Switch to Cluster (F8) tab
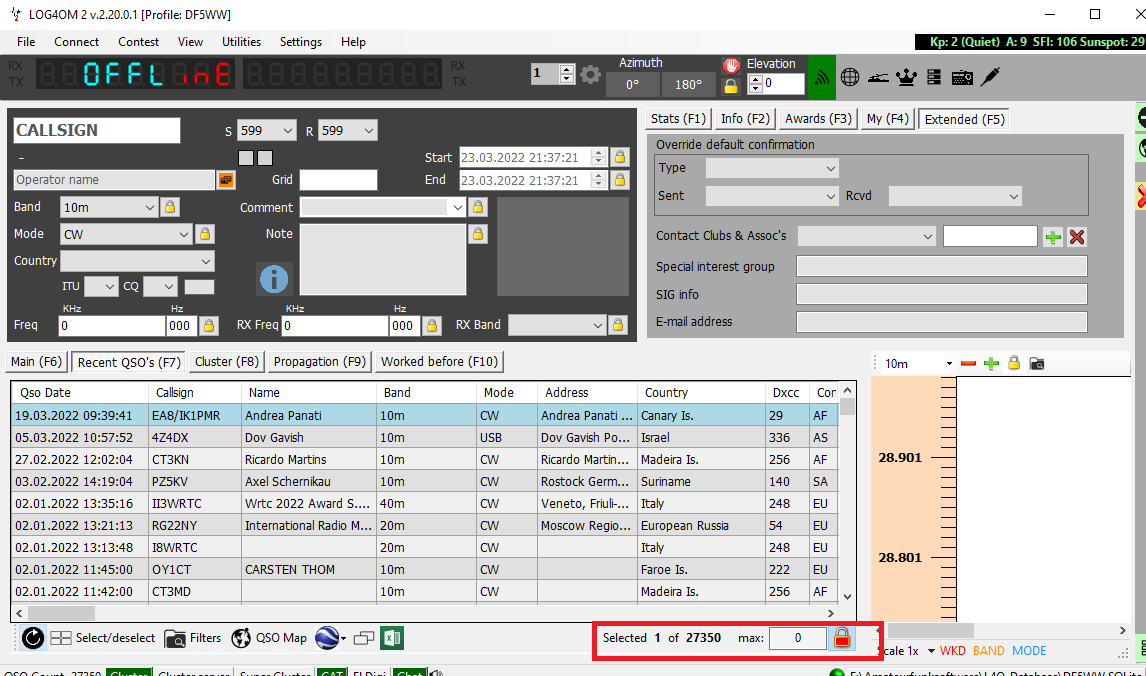1146x676 pixels. tap(227, 362)
